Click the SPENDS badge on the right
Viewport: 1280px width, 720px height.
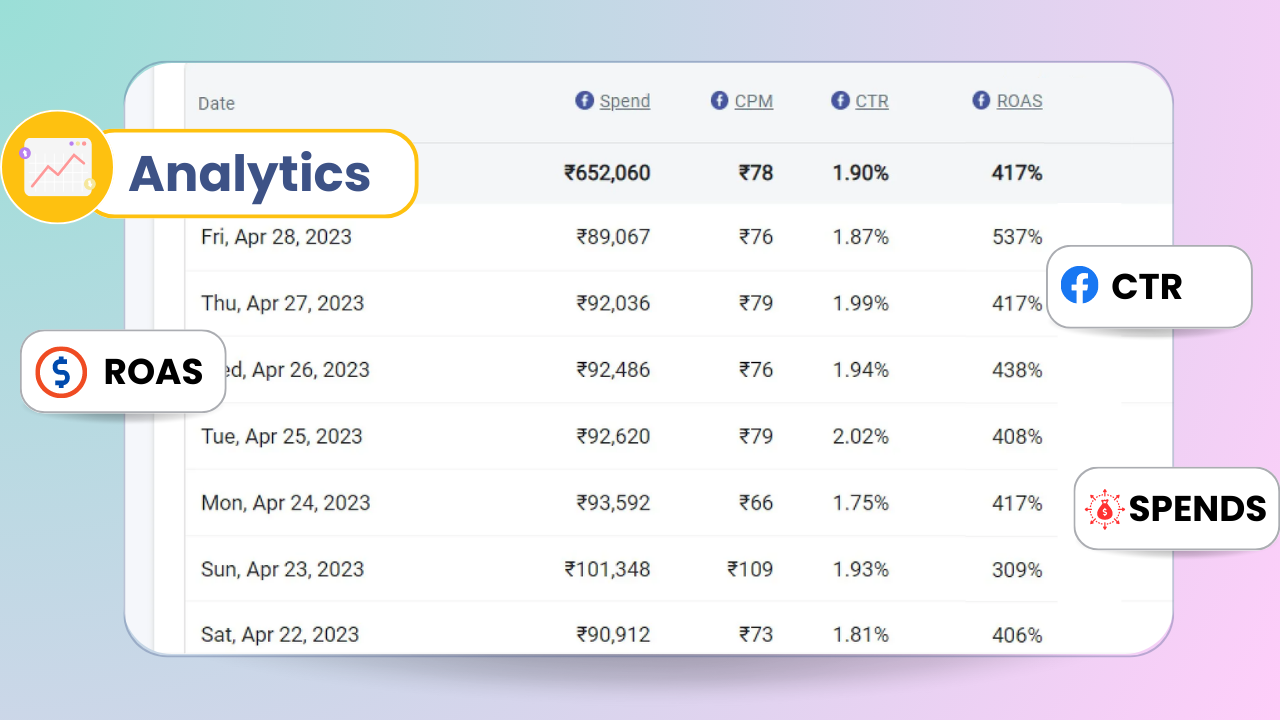click(x=1175, y=509)
